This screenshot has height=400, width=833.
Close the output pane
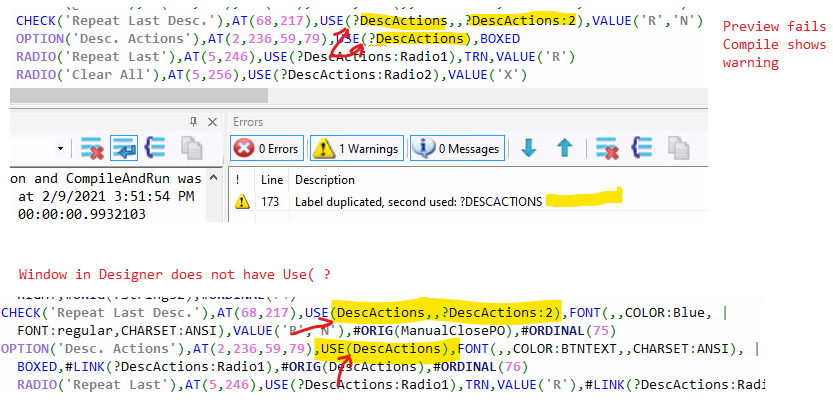213,121
